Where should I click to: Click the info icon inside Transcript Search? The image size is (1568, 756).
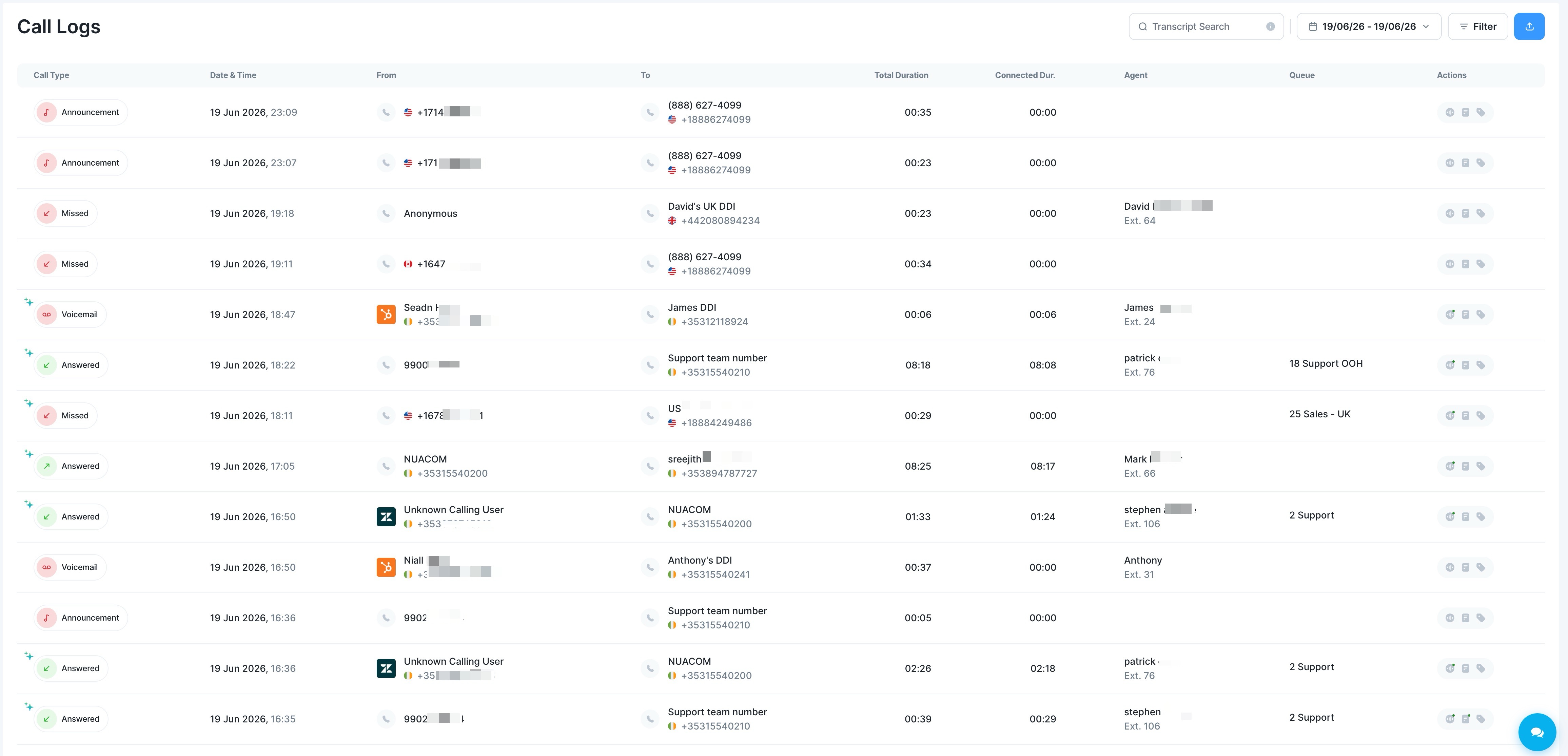pos(1270,26)
